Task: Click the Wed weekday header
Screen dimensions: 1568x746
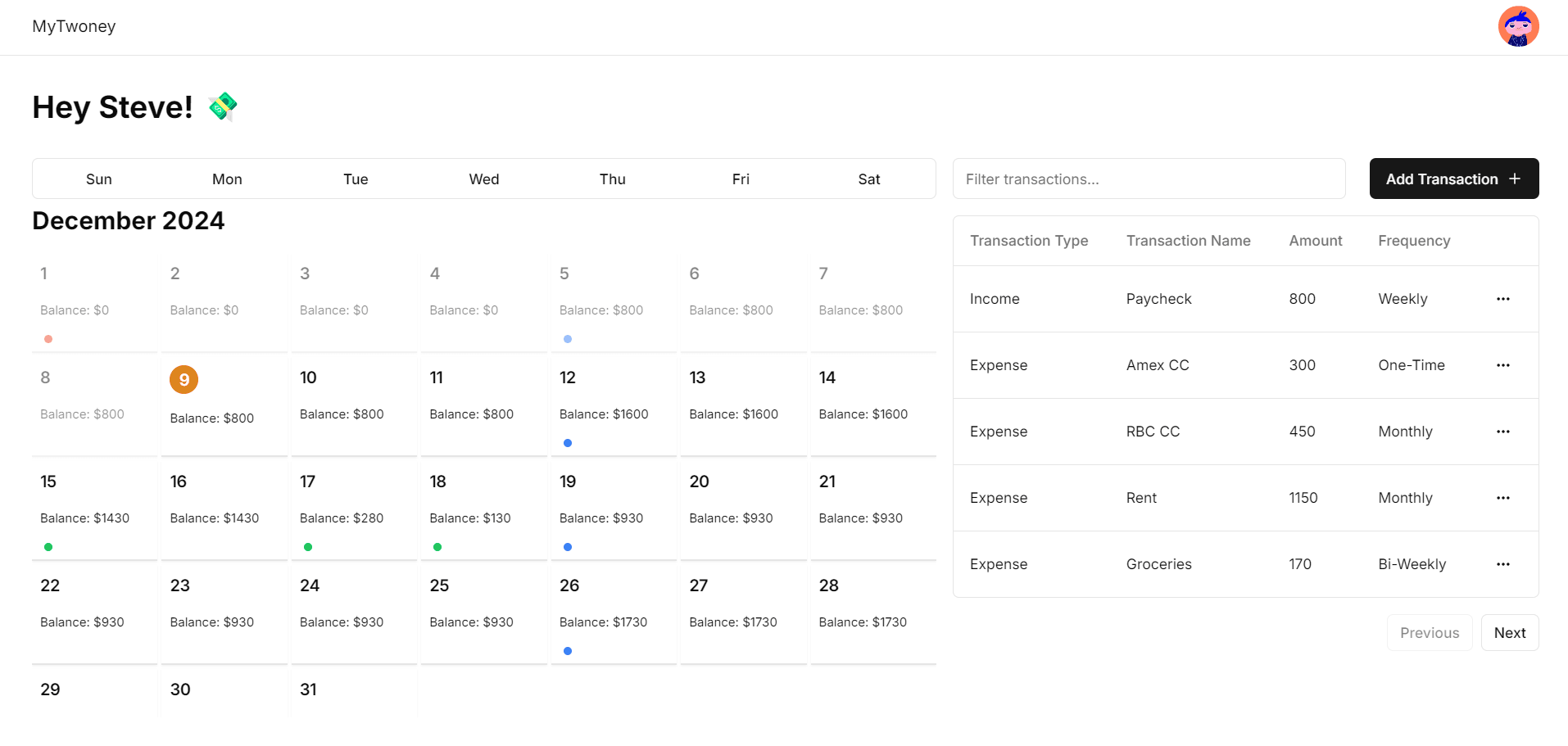Action: click(483, 179)
